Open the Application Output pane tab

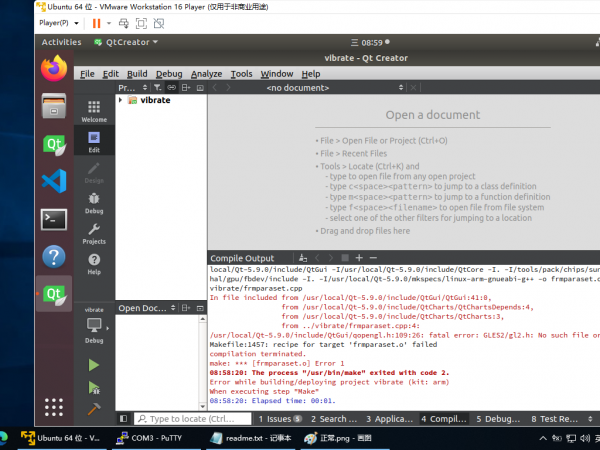tap(386, 419)
